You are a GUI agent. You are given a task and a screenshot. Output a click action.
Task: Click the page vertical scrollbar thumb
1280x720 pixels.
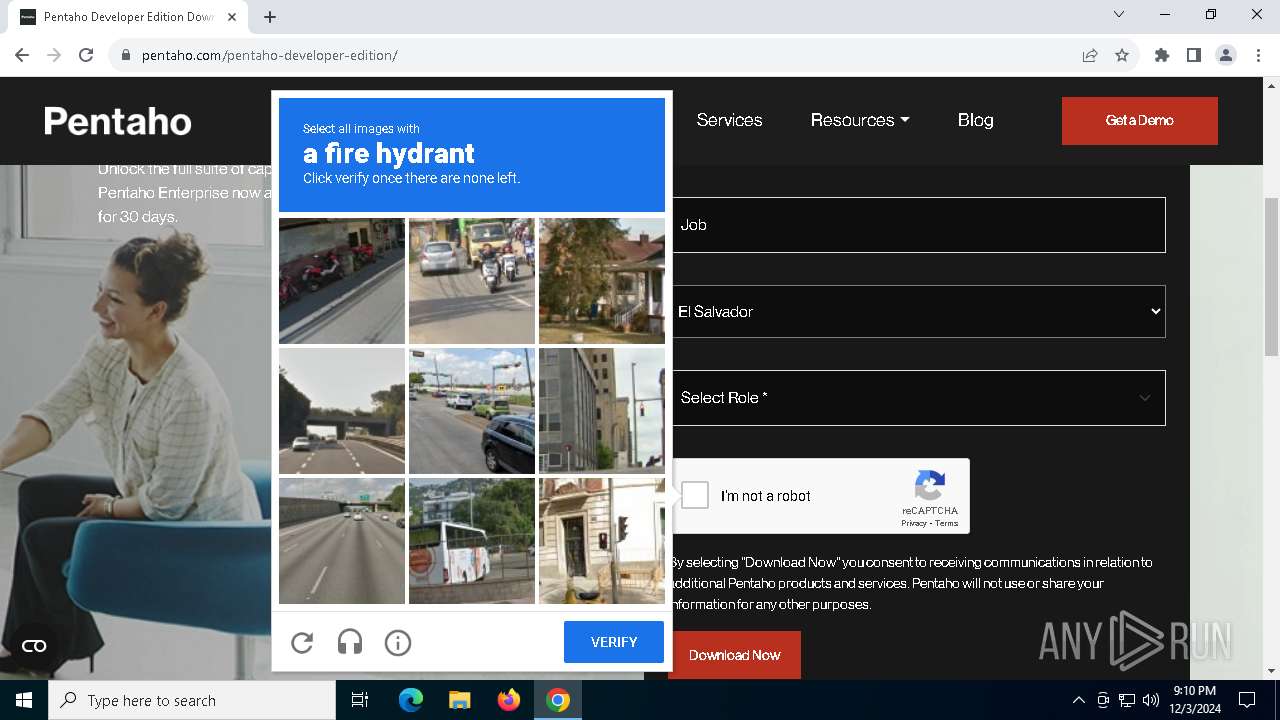[x=1272, y=277]
